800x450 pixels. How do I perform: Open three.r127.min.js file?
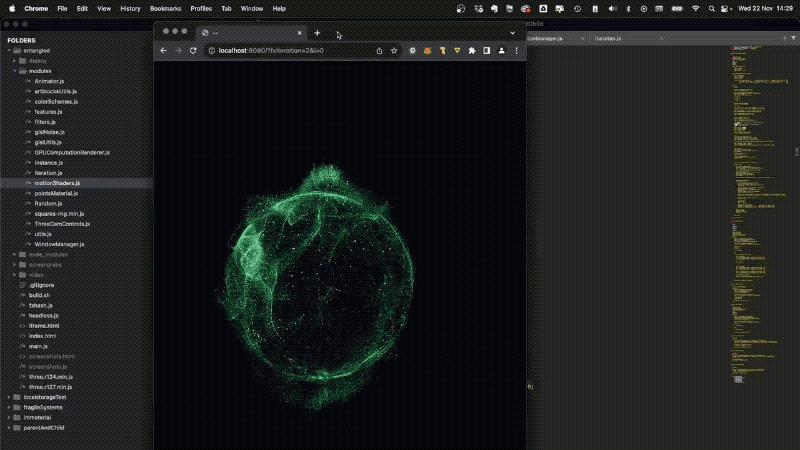point(51,387)
